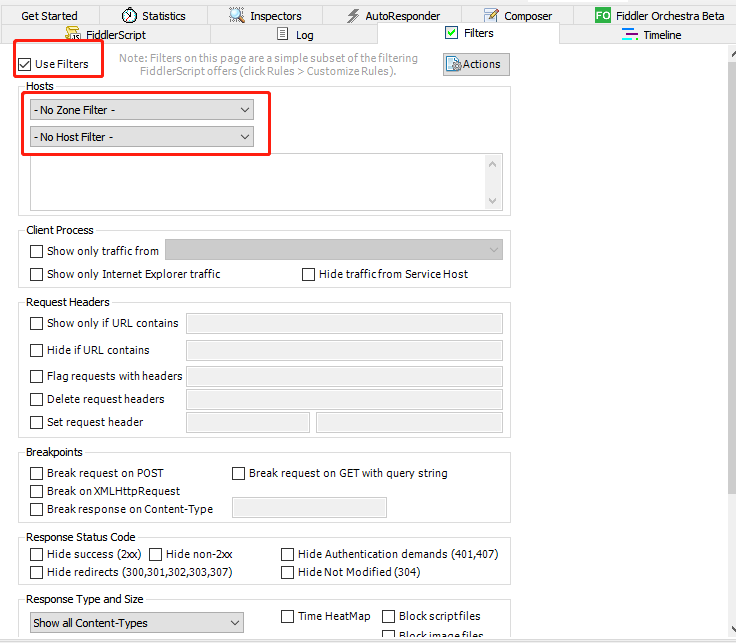Screen dimensions: 736x643
Task: Click the FiddlerScript scroll icon
Action: [73, 33]
